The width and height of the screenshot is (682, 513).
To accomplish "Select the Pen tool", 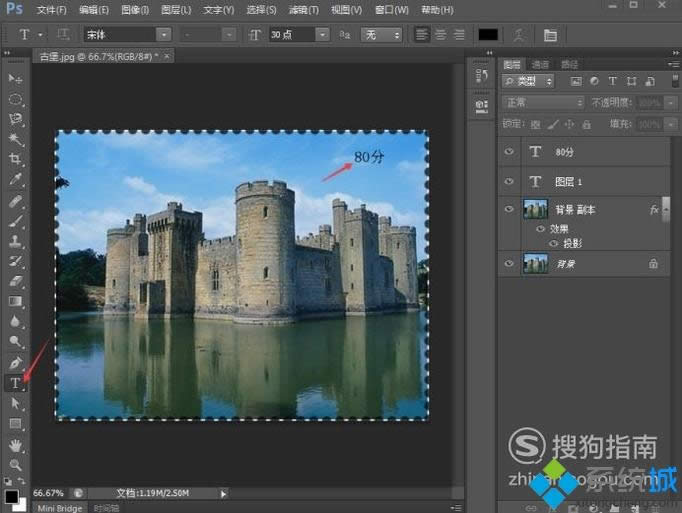I will click(x=15, y=362).
